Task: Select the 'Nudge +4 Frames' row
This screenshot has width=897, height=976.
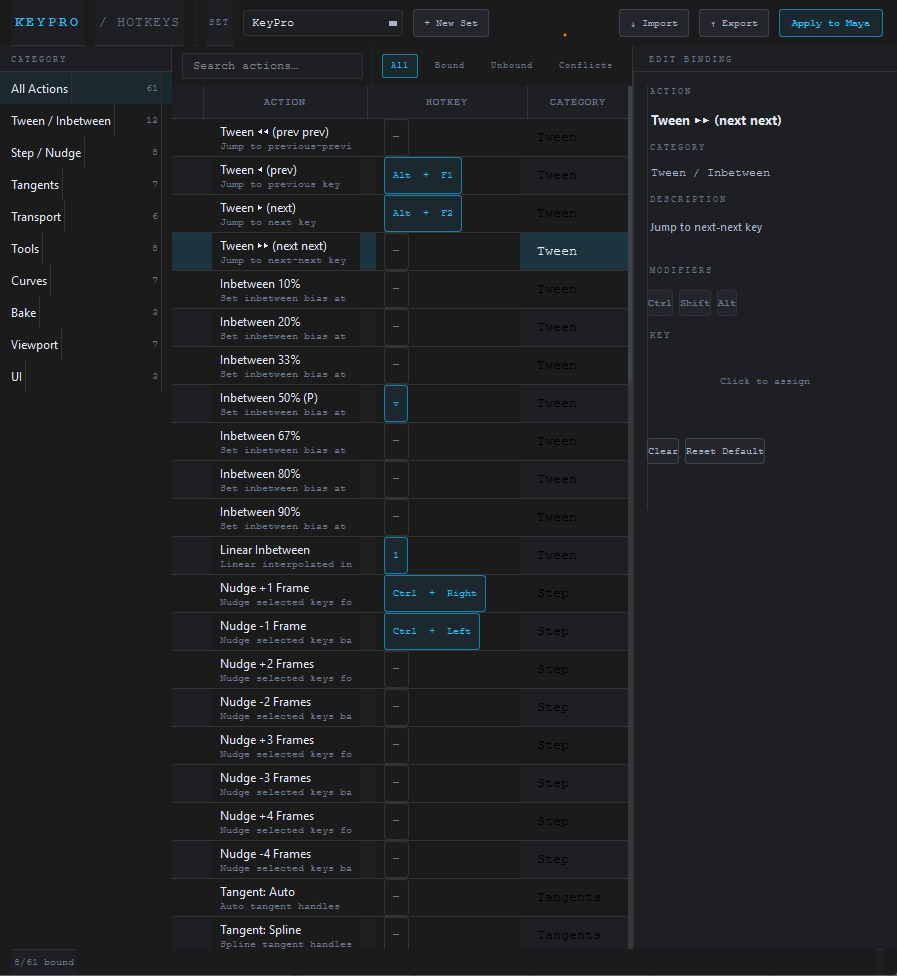Action: (400, 821)
